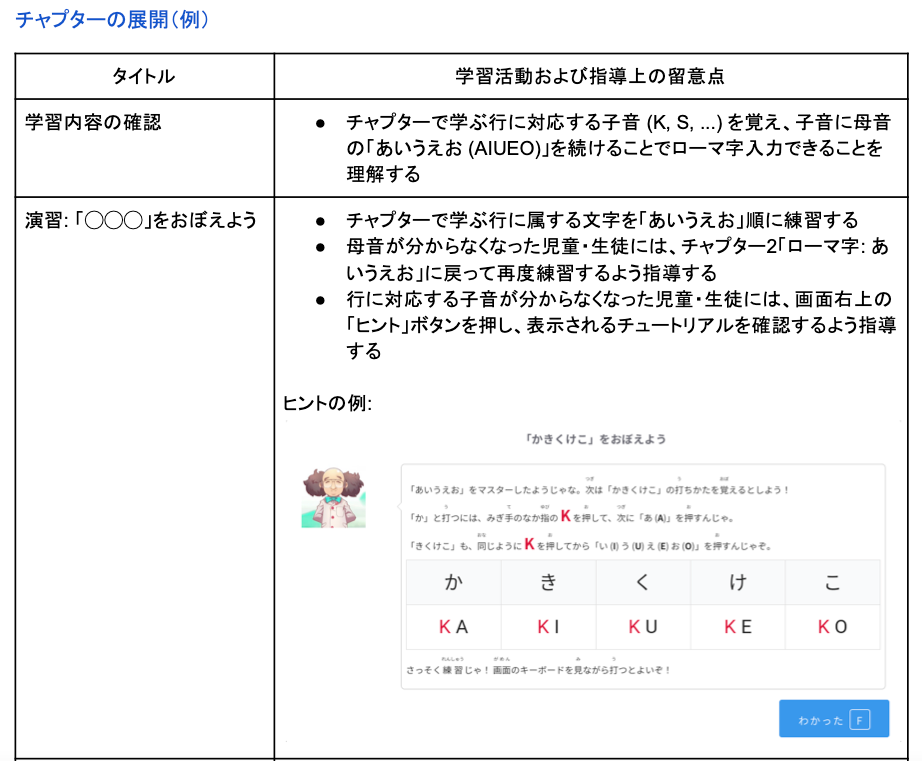Click the KE romaji cell
The image size is (922, 761).
[x=738, y=627]
